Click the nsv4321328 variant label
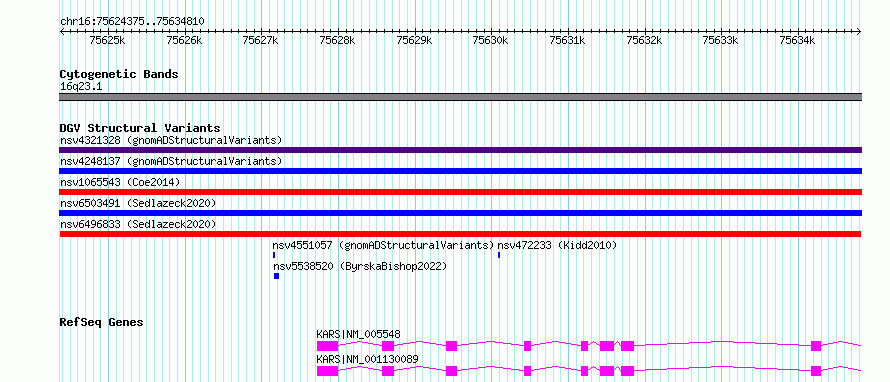The height and width of the screenshot is (382, 890). pyautogui.click(x=171, y=140)
